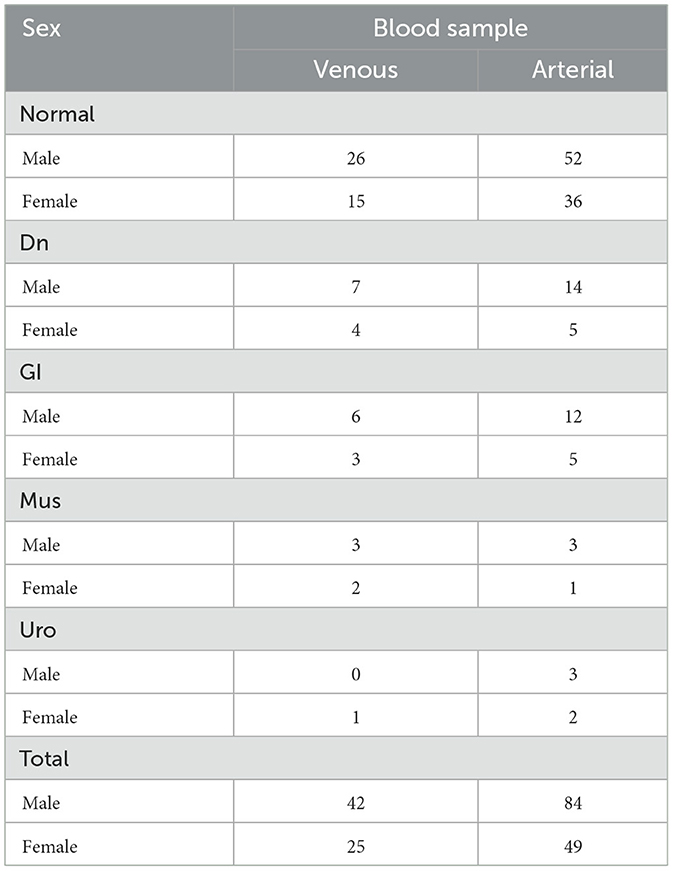Select Normal Male venous value 26
The width and height of the screenshot is (673, 871).
click(355, 158)
